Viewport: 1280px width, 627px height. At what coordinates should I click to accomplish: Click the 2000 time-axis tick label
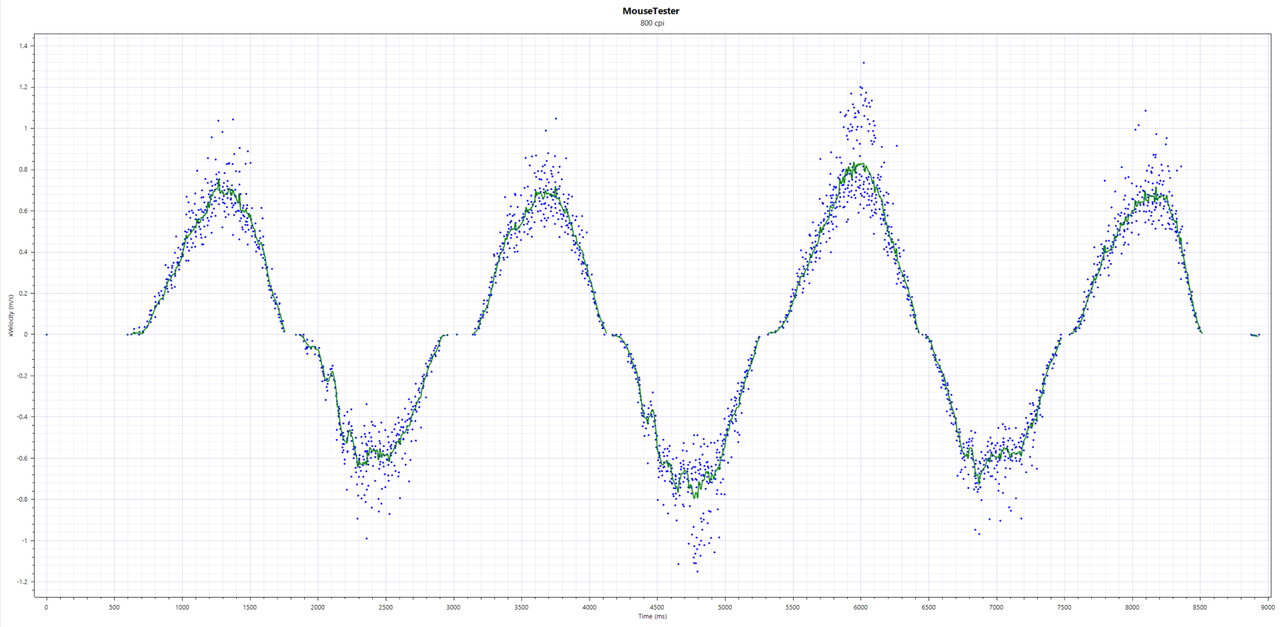click(318, 606)
